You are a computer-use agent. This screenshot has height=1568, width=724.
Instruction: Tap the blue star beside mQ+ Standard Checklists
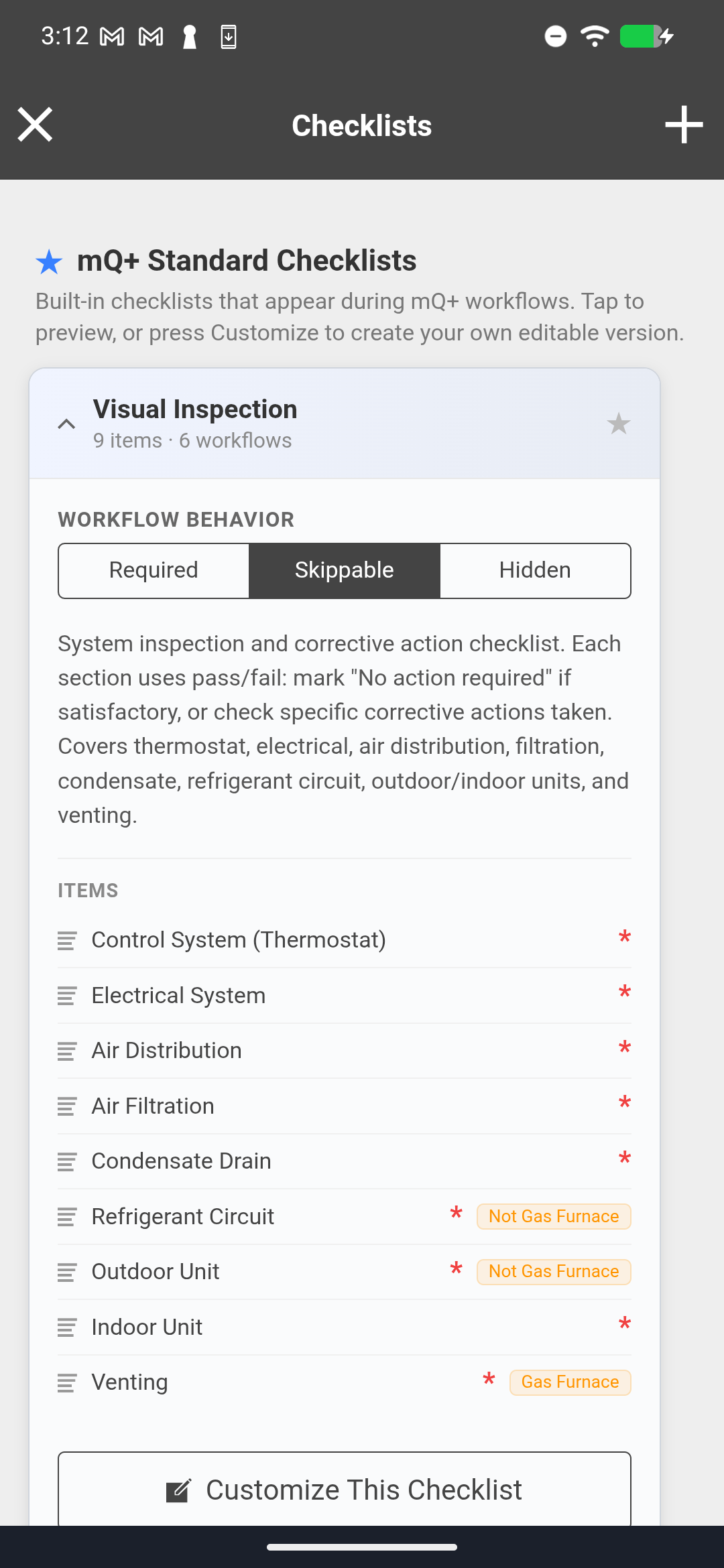click(49, 262)
